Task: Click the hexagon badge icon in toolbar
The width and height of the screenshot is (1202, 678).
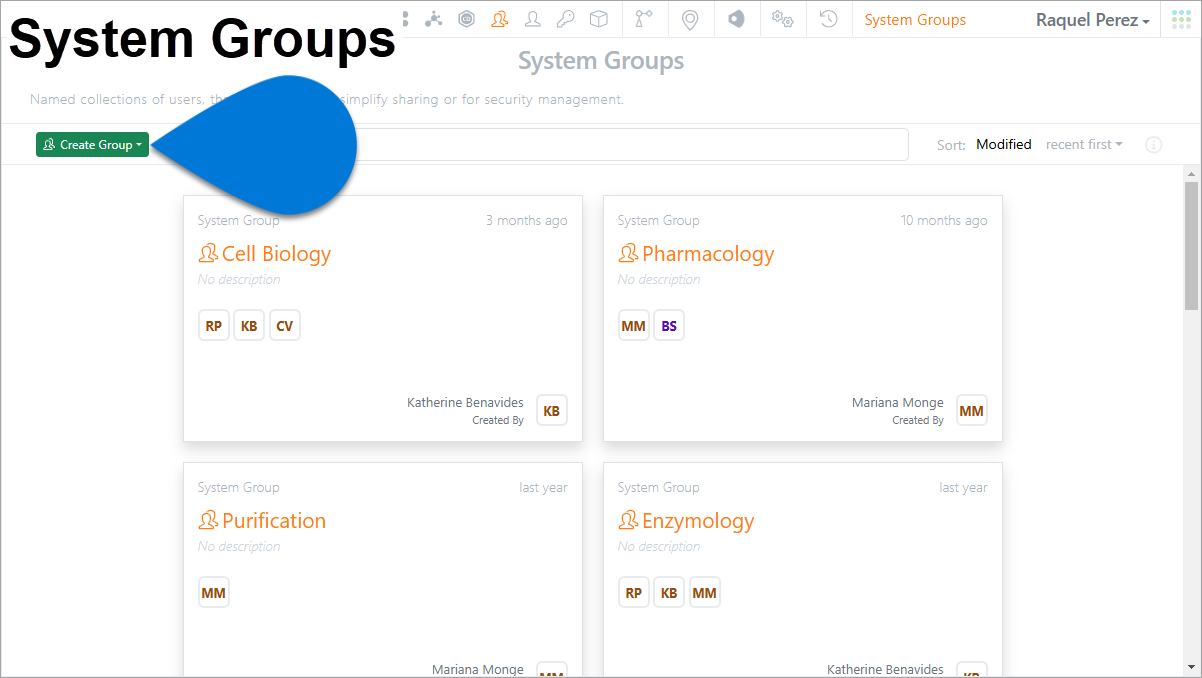Action: (466, 19)
